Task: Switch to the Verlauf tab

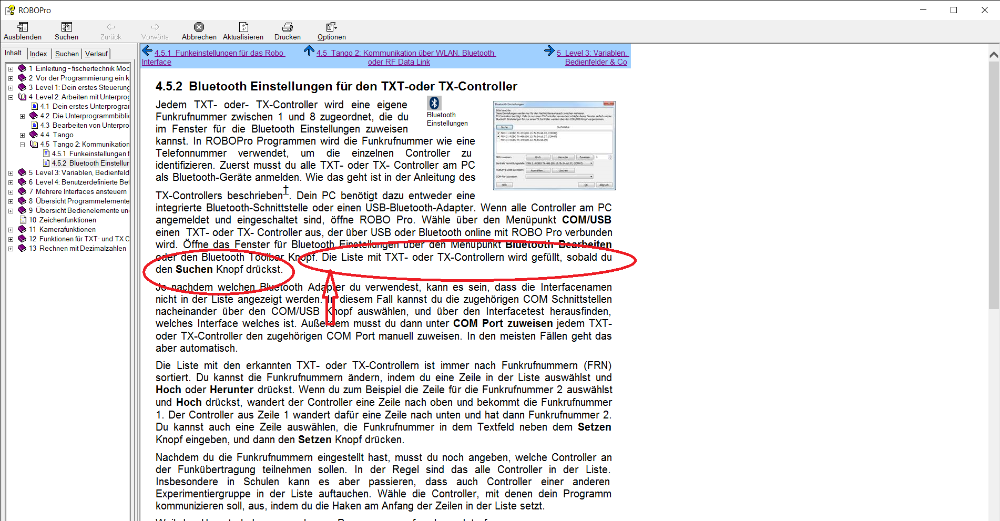Action: tap(96, 54)
